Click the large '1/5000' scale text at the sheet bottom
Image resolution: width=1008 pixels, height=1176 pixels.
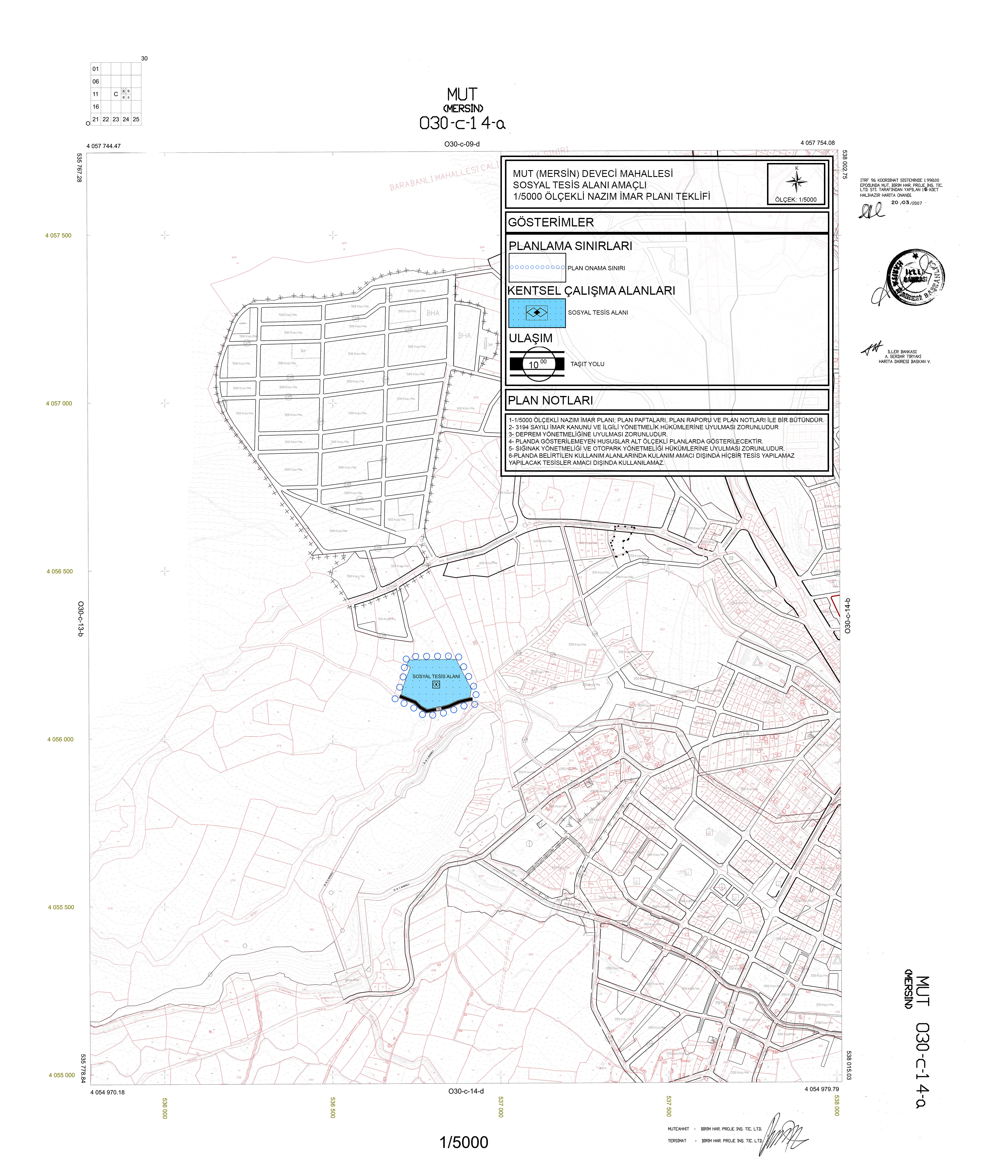(x=464, y=1142)
